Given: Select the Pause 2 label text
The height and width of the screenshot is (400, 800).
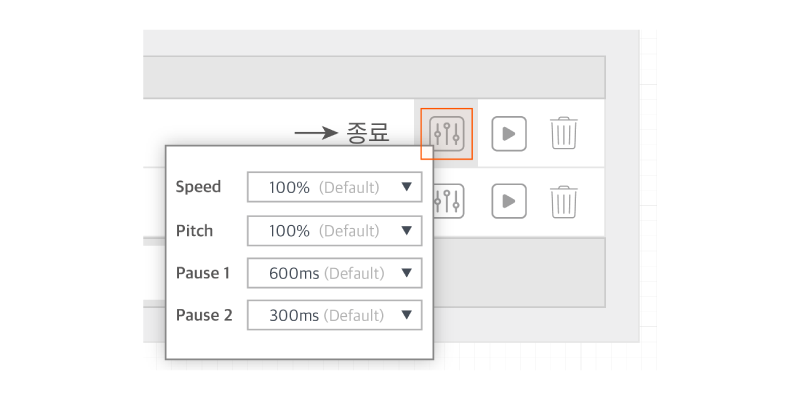Looking at the screenshot, I should pyautogui.click(x=204, y=315).
